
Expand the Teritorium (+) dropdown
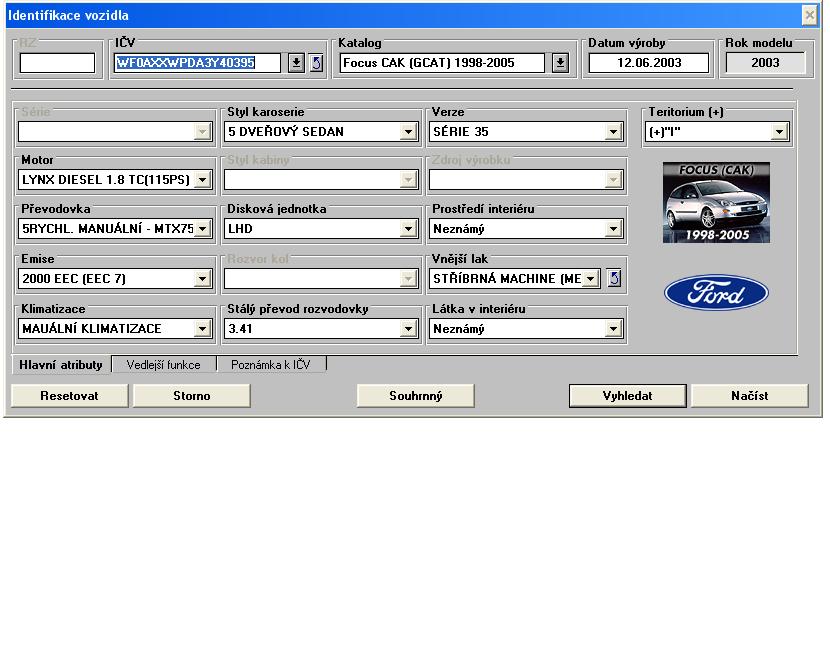tap(779, 131)
